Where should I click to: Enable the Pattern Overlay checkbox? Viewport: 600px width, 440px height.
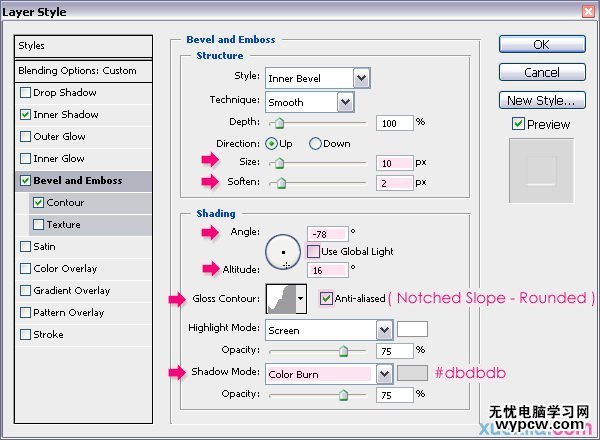[x=25, y=313]
